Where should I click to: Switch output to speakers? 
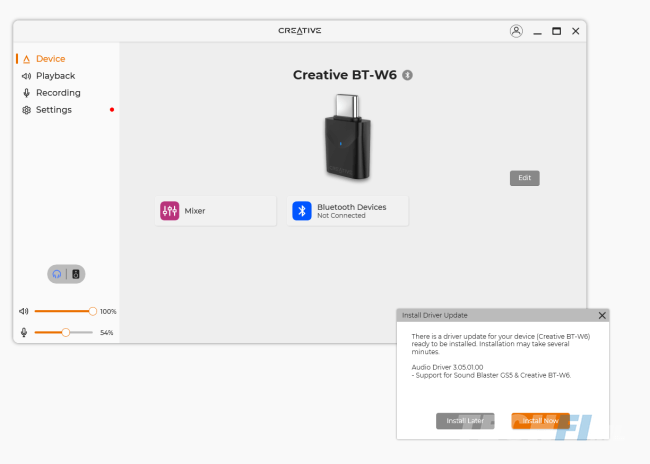point(76,274)
